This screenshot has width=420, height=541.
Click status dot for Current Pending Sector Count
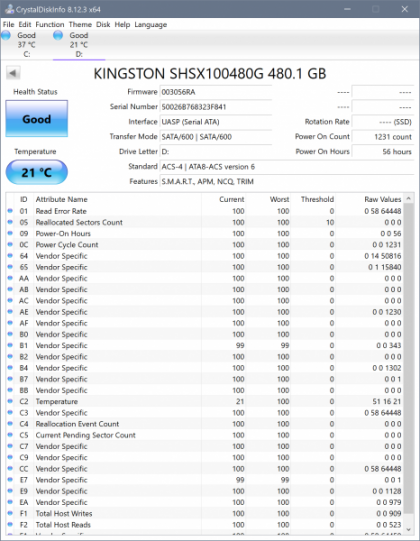click(x=10, y=435)
